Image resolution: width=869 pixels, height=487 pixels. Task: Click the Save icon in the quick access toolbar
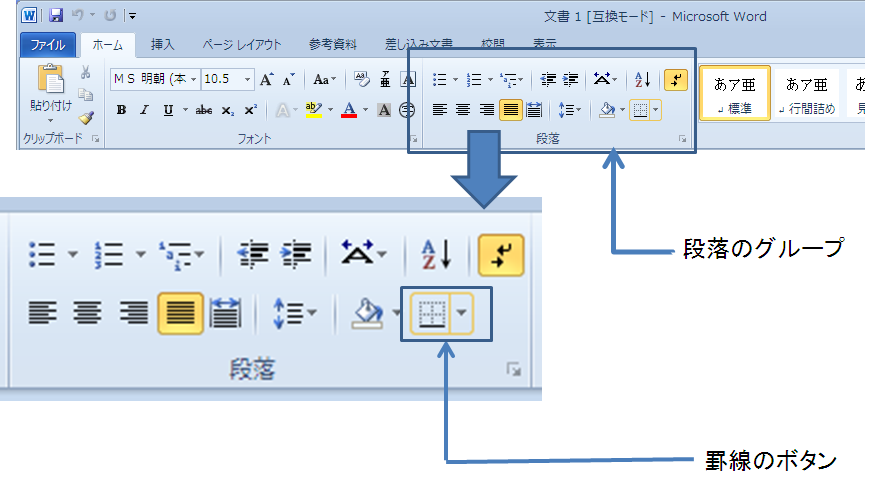point(56,15)
